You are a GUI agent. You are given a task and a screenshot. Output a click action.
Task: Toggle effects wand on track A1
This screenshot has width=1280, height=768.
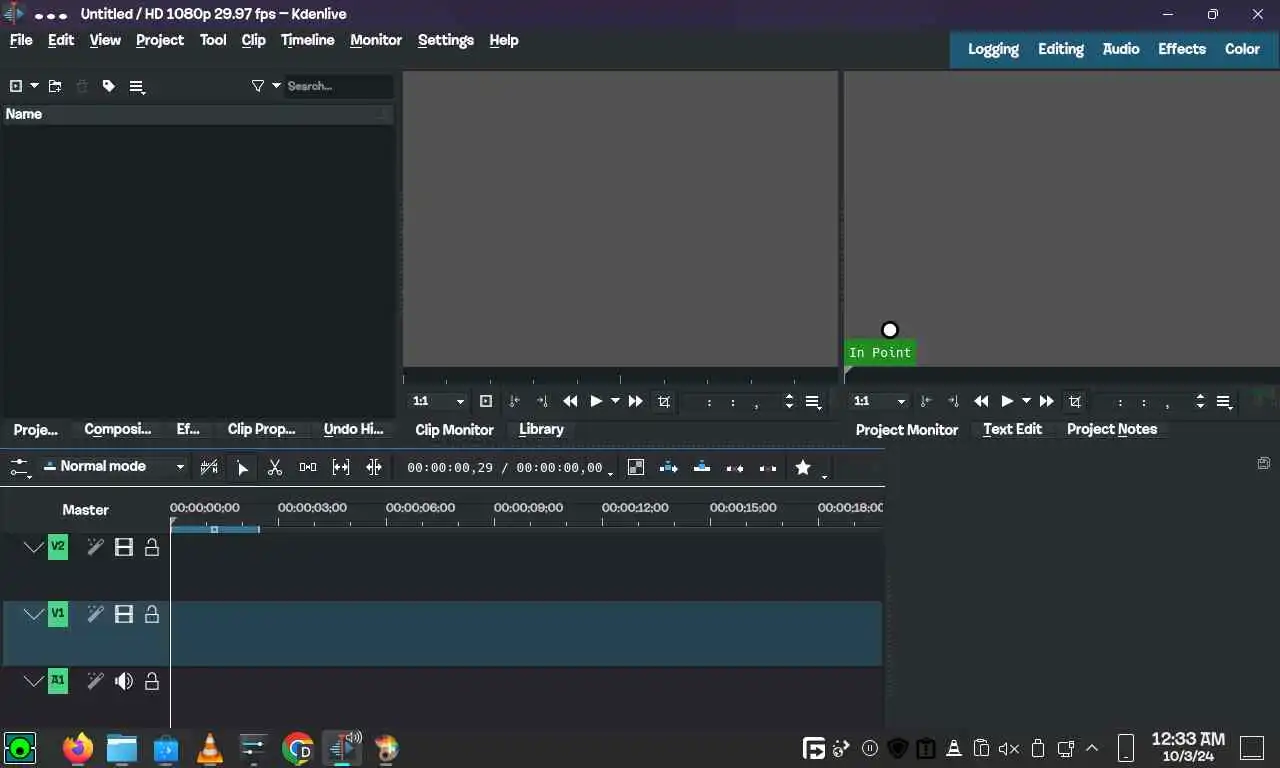coord(95,681)
